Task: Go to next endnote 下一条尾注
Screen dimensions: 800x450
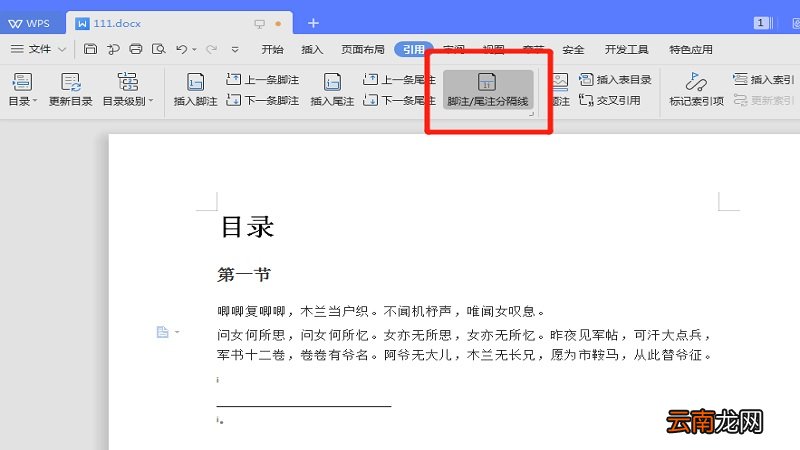Action: (399, 101)
